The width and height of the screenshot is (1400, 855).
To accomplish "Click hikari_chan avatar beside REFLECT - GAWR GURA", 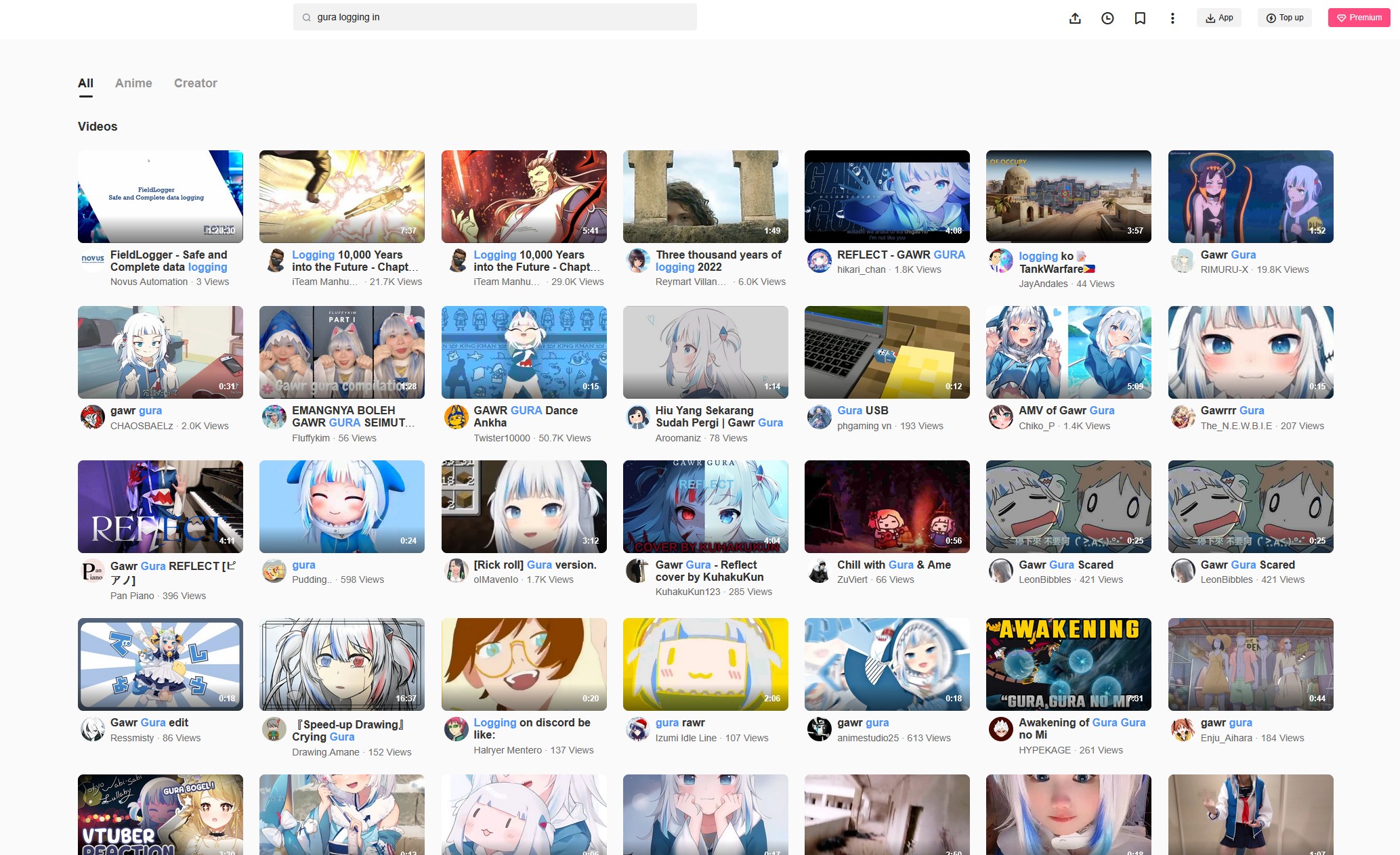I will coord(820,260).
